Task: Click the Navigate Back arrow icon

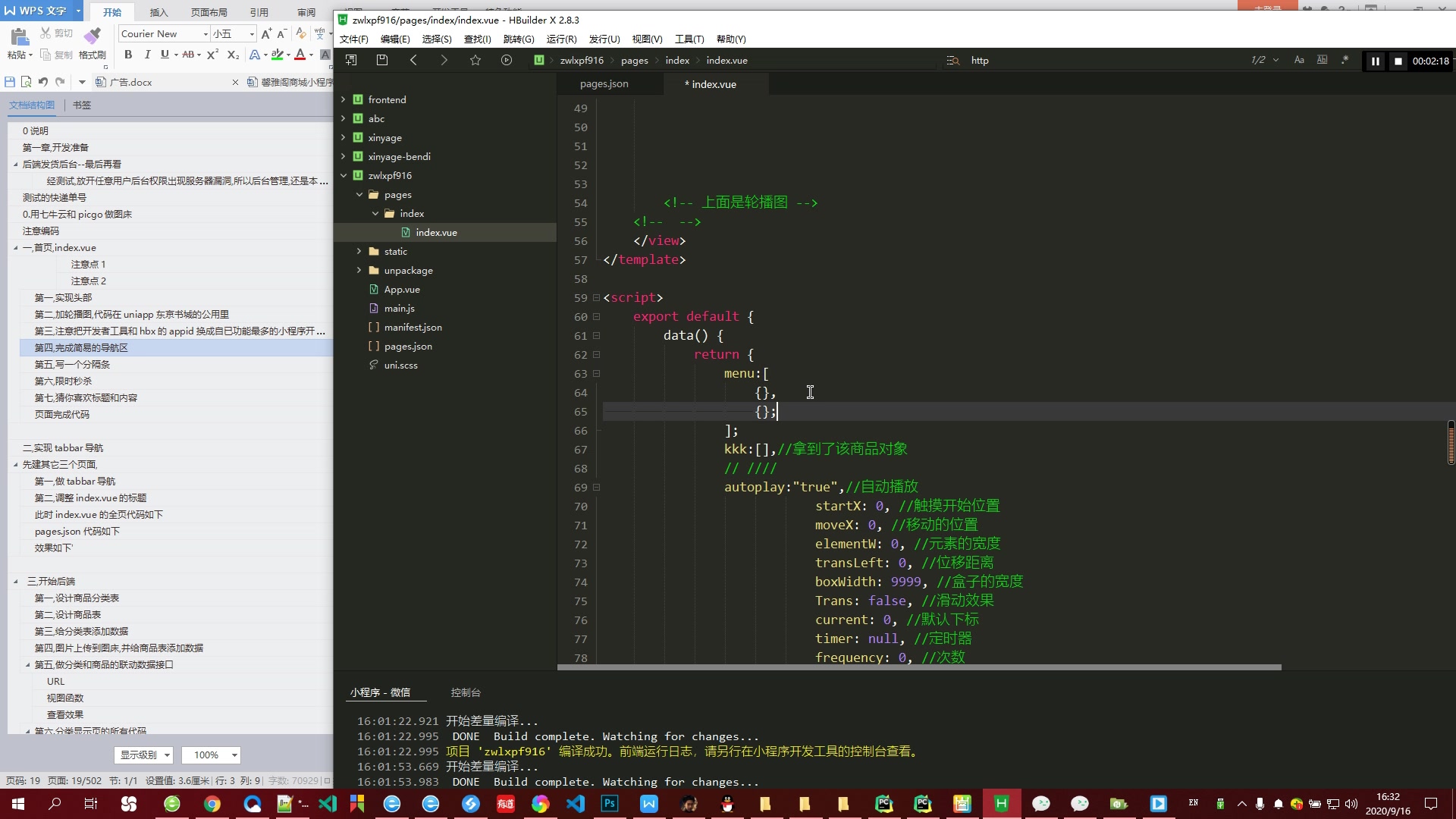Action: pyautogui.click(x=413, y=60)
